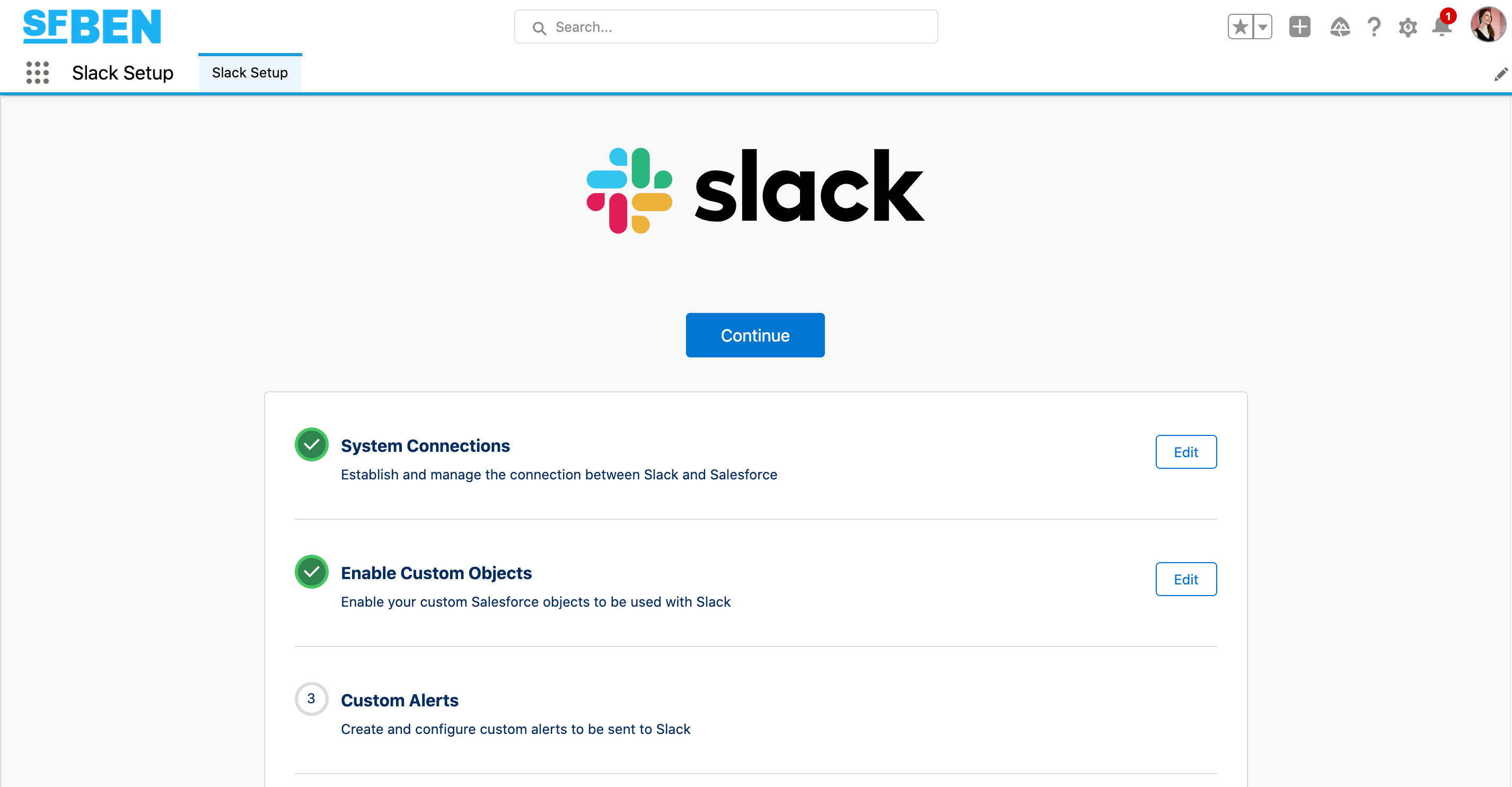Select the Slack Setup tab

(x=250, y=73)
